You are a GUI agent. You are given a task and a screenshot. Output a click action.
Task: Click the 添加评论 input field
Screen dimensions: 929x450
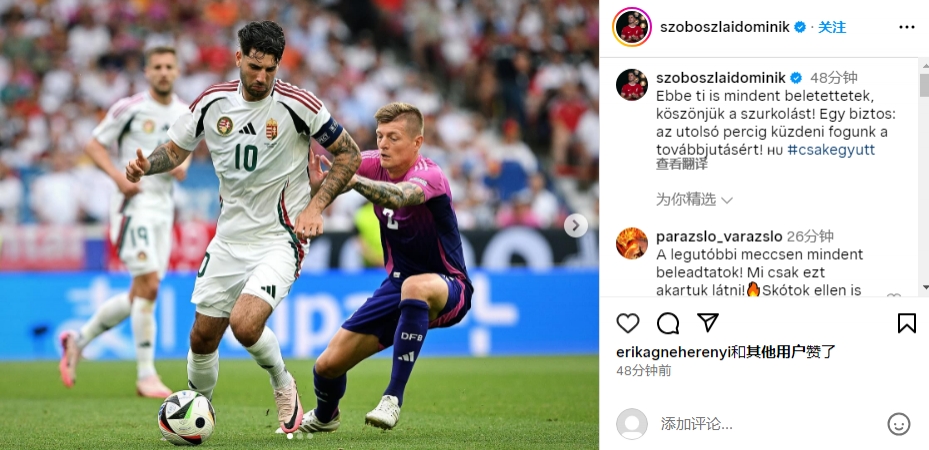tap(770, 424)
